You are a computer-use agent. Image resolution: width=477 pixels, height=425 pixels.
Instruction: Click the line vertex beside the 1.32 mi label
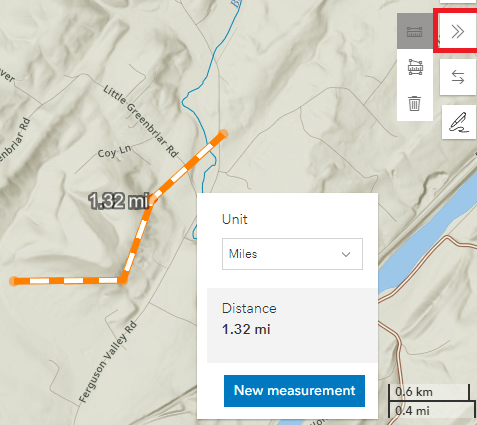point(153,200)
